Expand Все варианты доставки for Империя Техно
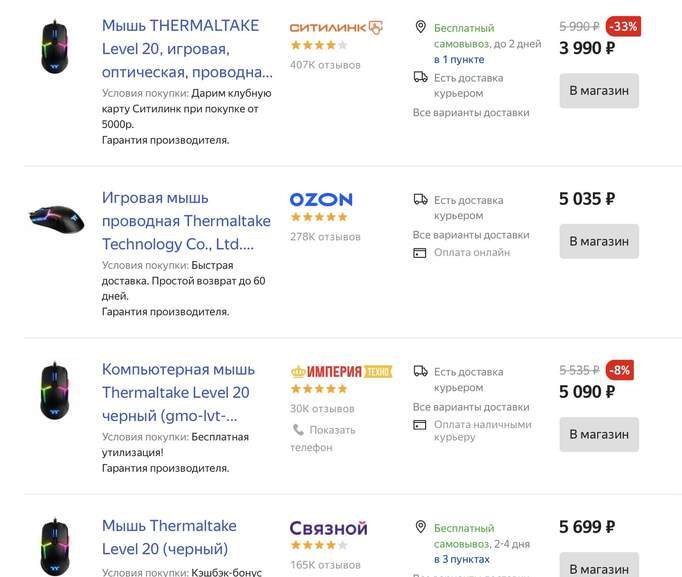 coord(471,407)
